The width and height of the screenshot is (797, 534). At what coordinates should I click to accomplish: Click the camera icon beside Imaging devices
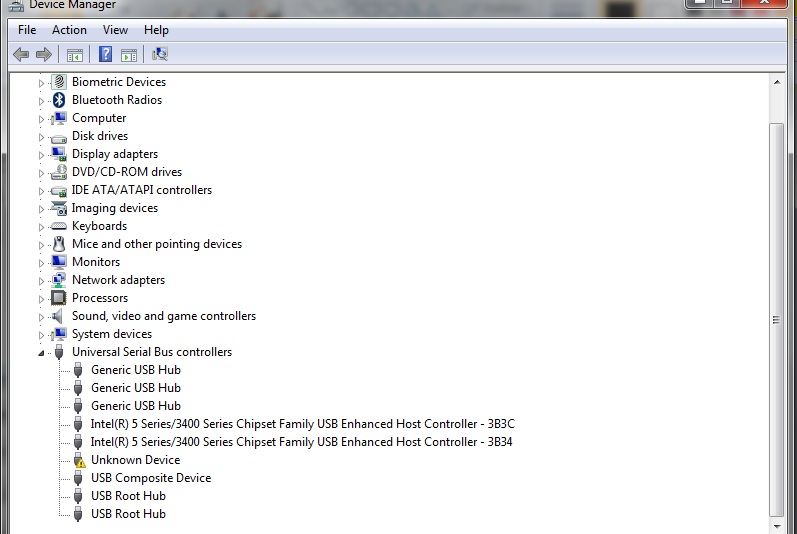point(59,208)
